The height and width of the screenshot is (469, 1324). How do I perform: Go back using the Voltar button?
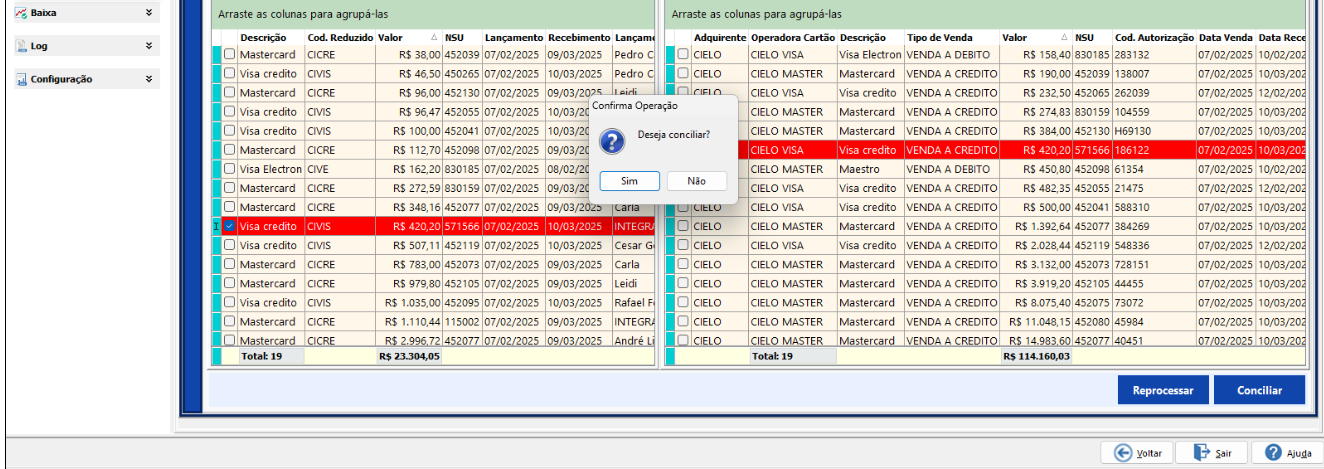coord(1137,453)
